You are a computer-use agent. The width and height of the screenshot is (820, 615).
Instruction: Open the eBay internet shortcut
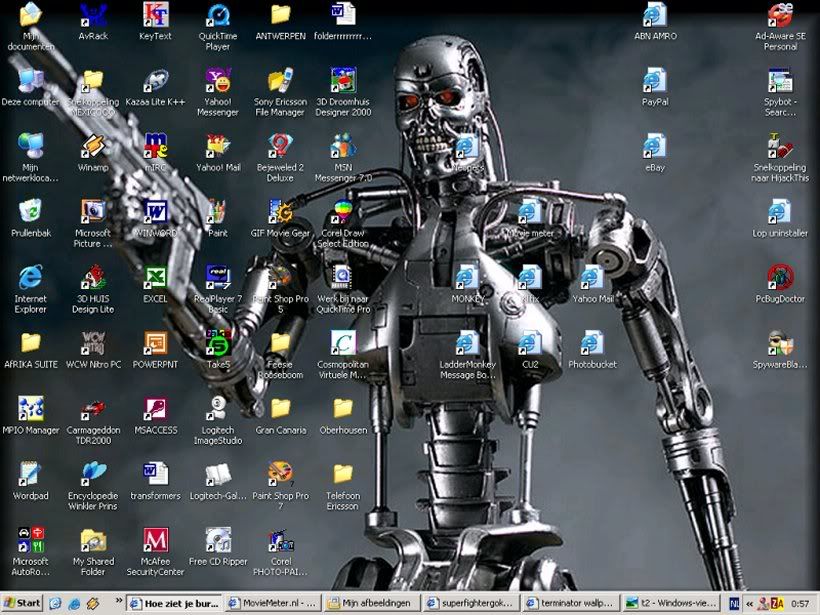click(x=654, y=147)
